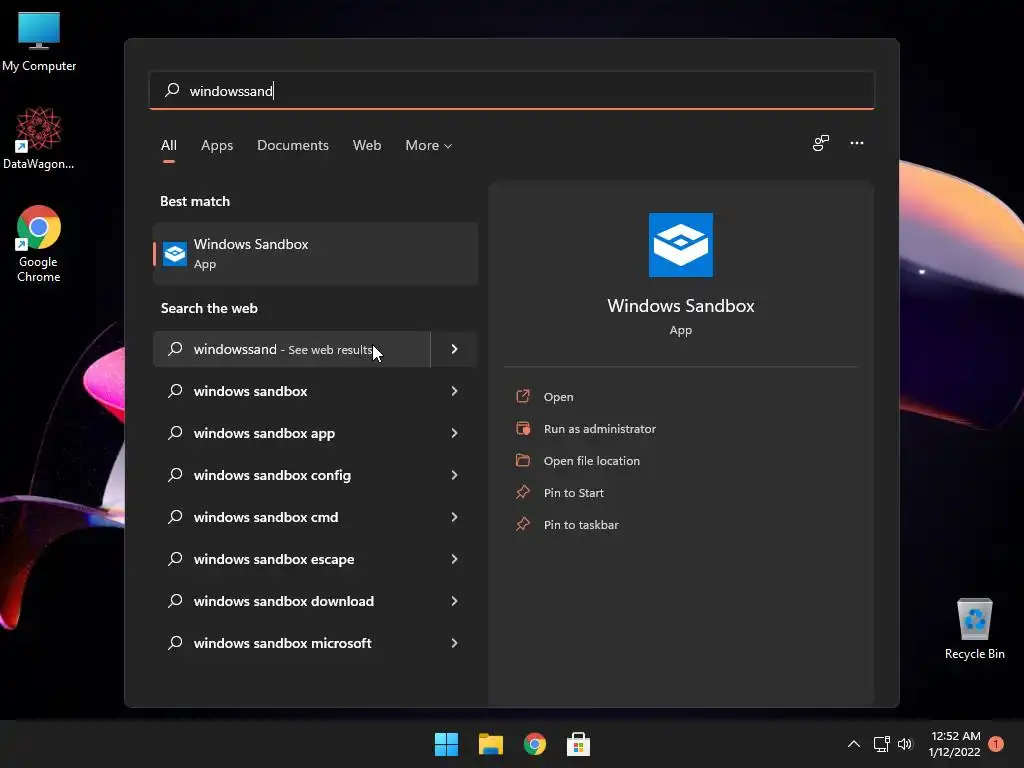Expand the arrow next to 'windows sandbox cmd'

click(x=455, y=517)
